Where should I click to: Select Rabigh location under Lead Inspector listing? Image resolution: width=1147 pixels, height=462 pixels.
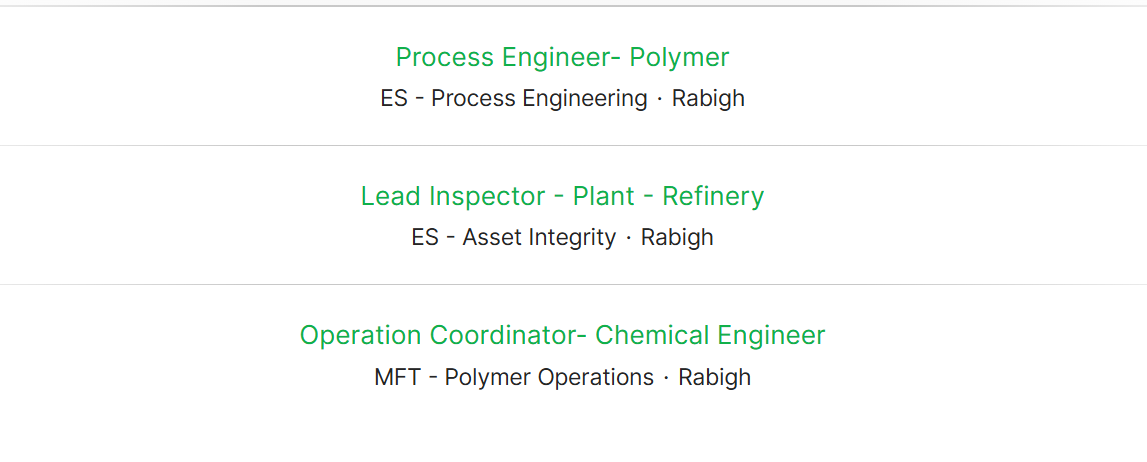point(677,237)
